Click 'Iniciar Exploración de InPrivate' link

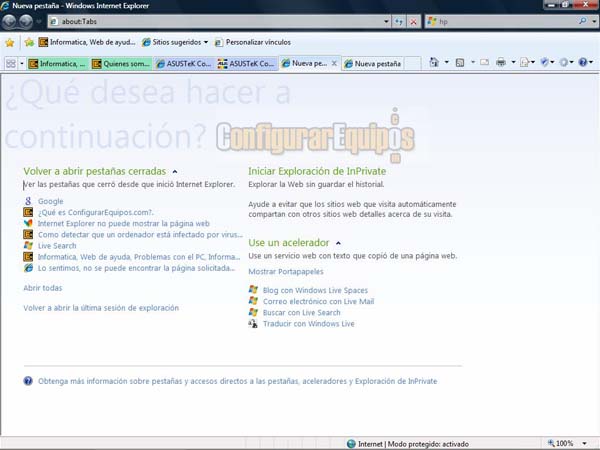pos(317,171)
